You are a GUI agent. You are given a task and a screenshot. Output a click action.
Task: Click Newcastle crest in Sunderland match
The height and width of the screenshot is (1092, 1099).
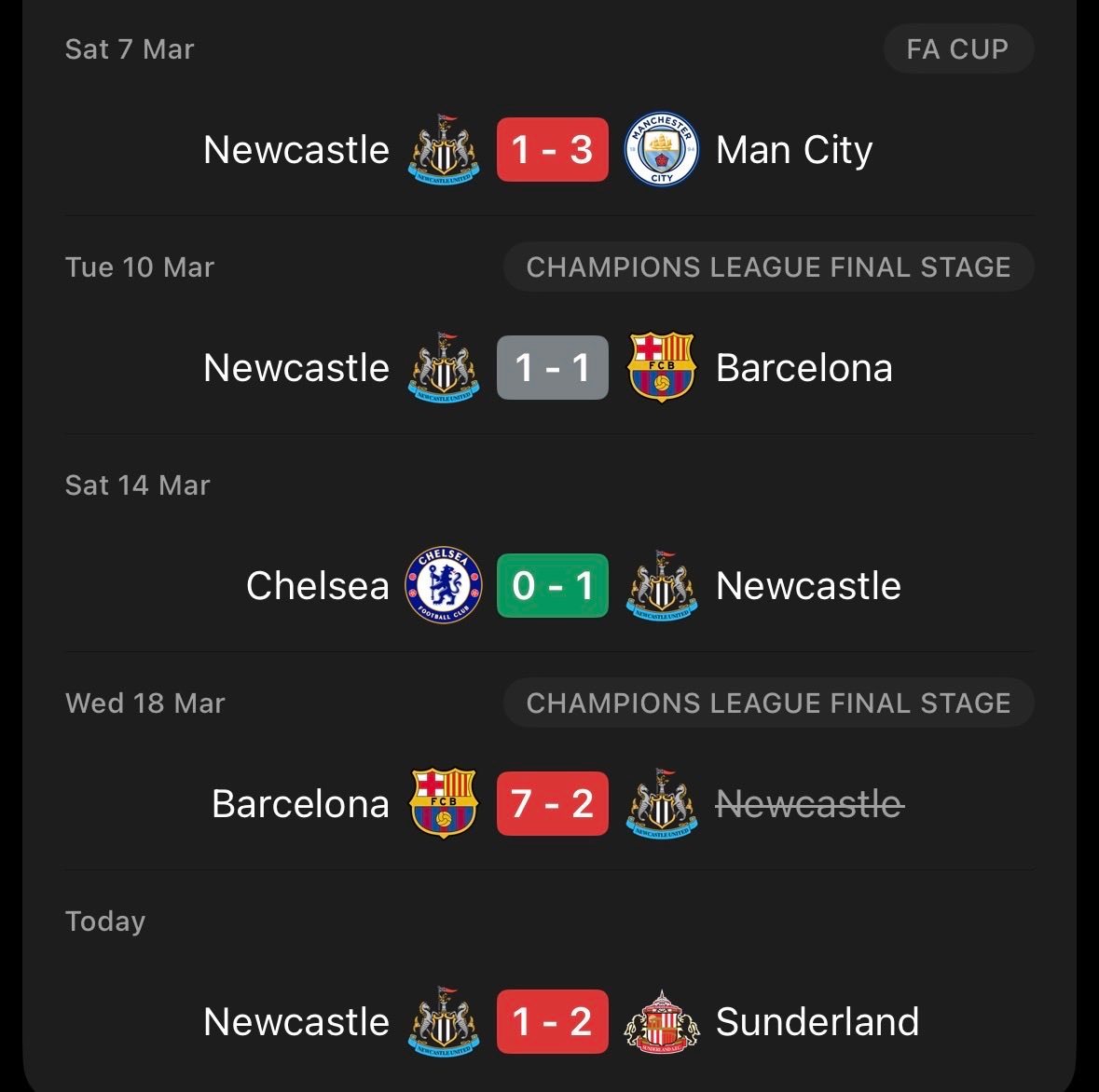click(x=444, y=1021)
